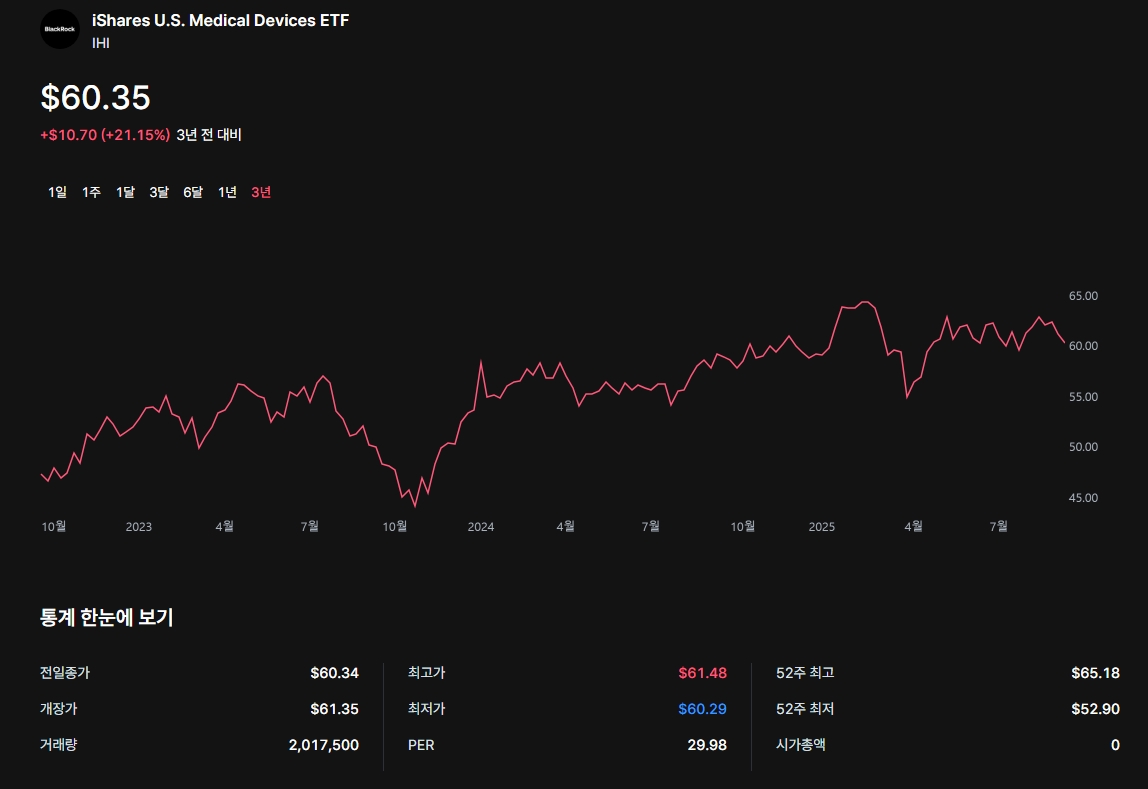This screenshot has height=789, width=1148.
Task: Click the 55.00 y-axis label
Action: (x=1083, y=397)
